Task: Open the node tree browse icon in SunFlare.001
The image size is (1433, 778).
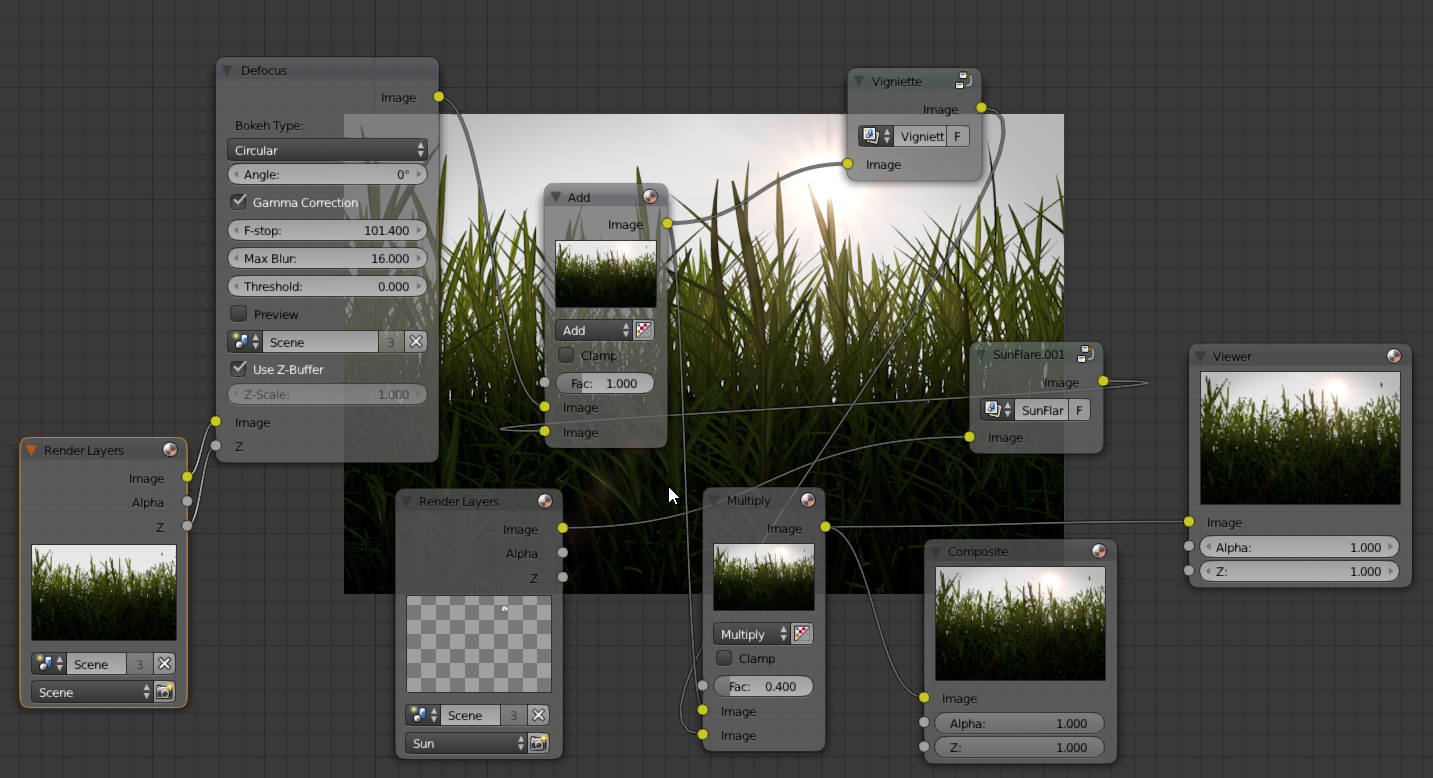Action: tap(998, 410)
